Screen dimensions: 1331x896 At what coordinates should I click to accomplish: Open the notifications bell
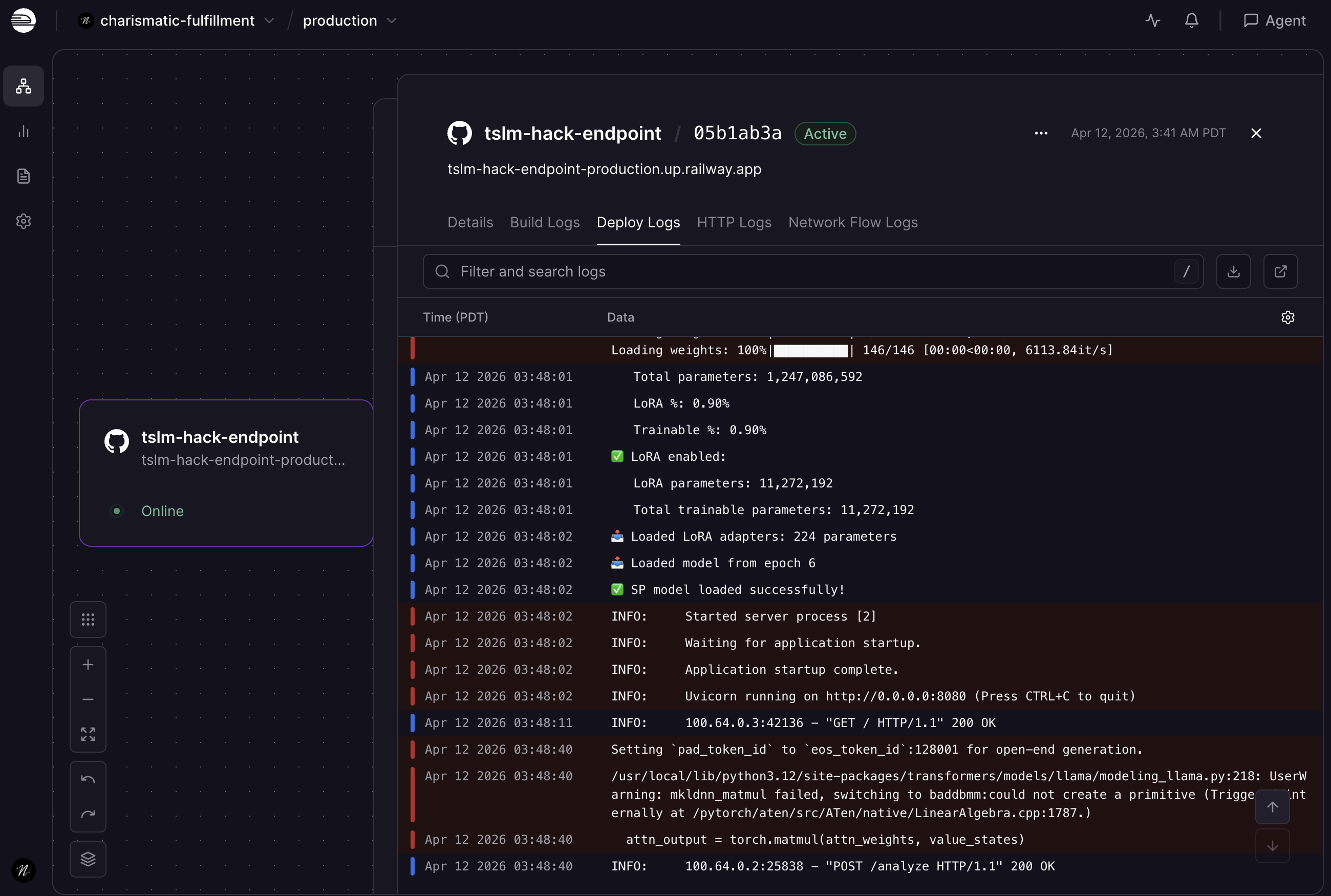(1191, 20)
